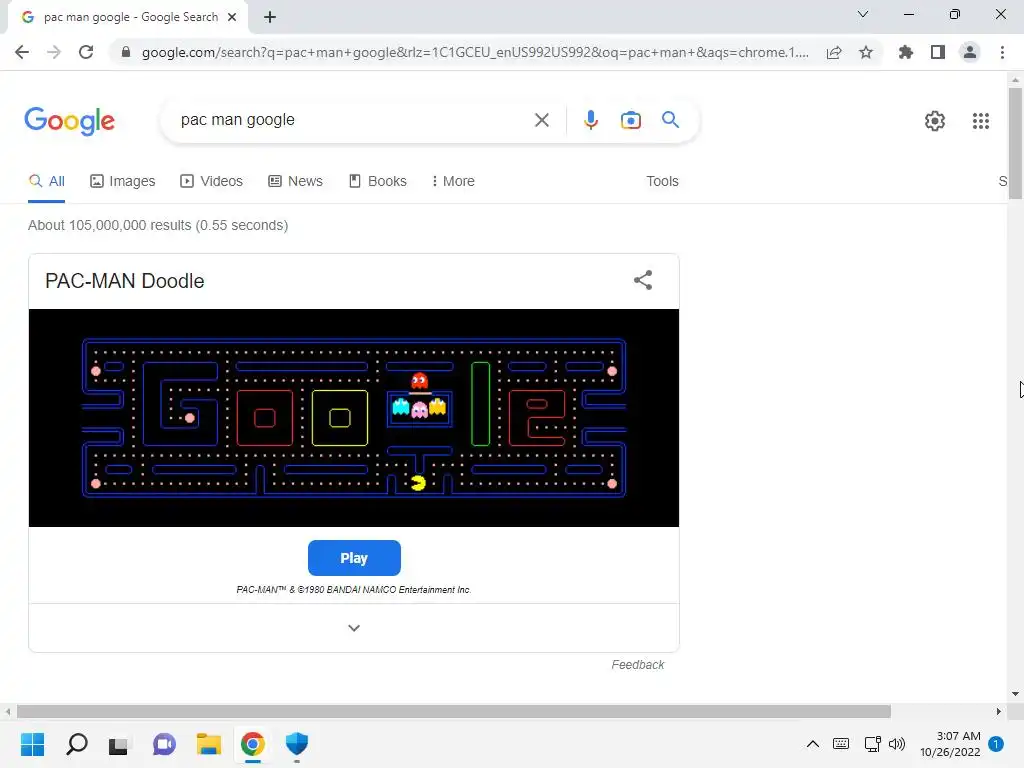Select the All results tab

coord(46,181)
